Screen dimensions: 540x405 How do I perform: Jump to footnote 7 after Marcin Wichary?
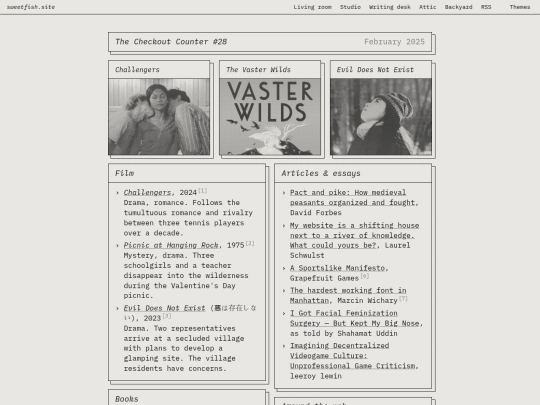coord(403,298)
